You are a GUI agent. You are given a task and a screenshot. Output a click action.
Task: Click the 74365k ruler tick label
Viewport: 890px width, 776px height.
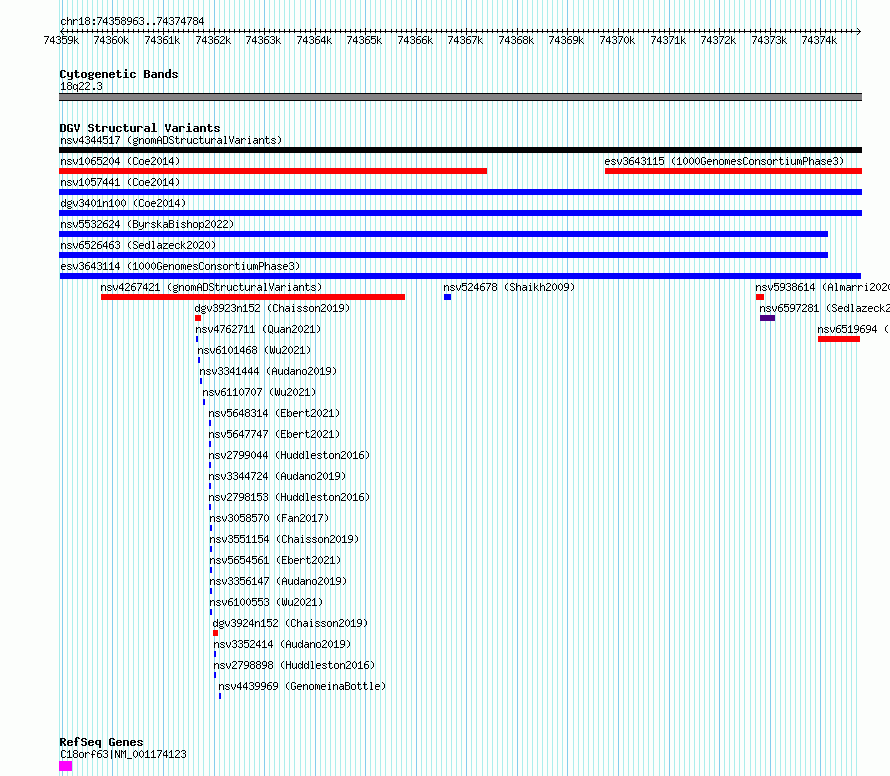[364, 40]
